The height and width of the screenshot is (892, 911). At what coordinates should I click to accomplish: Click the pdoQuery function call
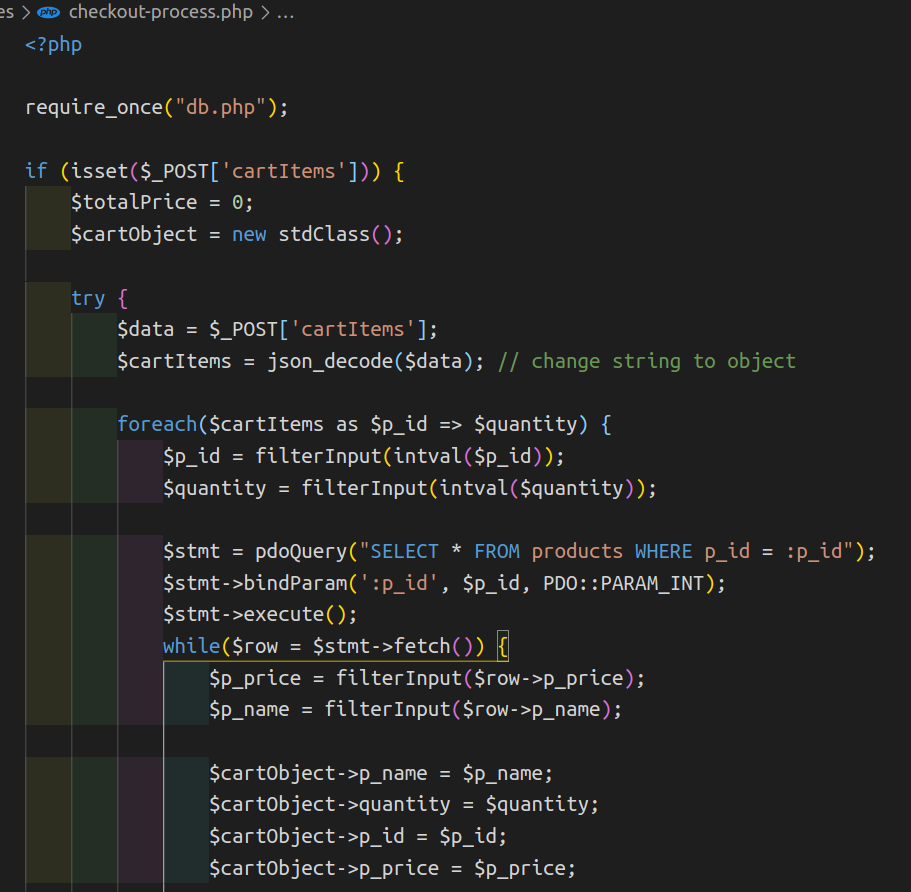click(x=300, y=551)
